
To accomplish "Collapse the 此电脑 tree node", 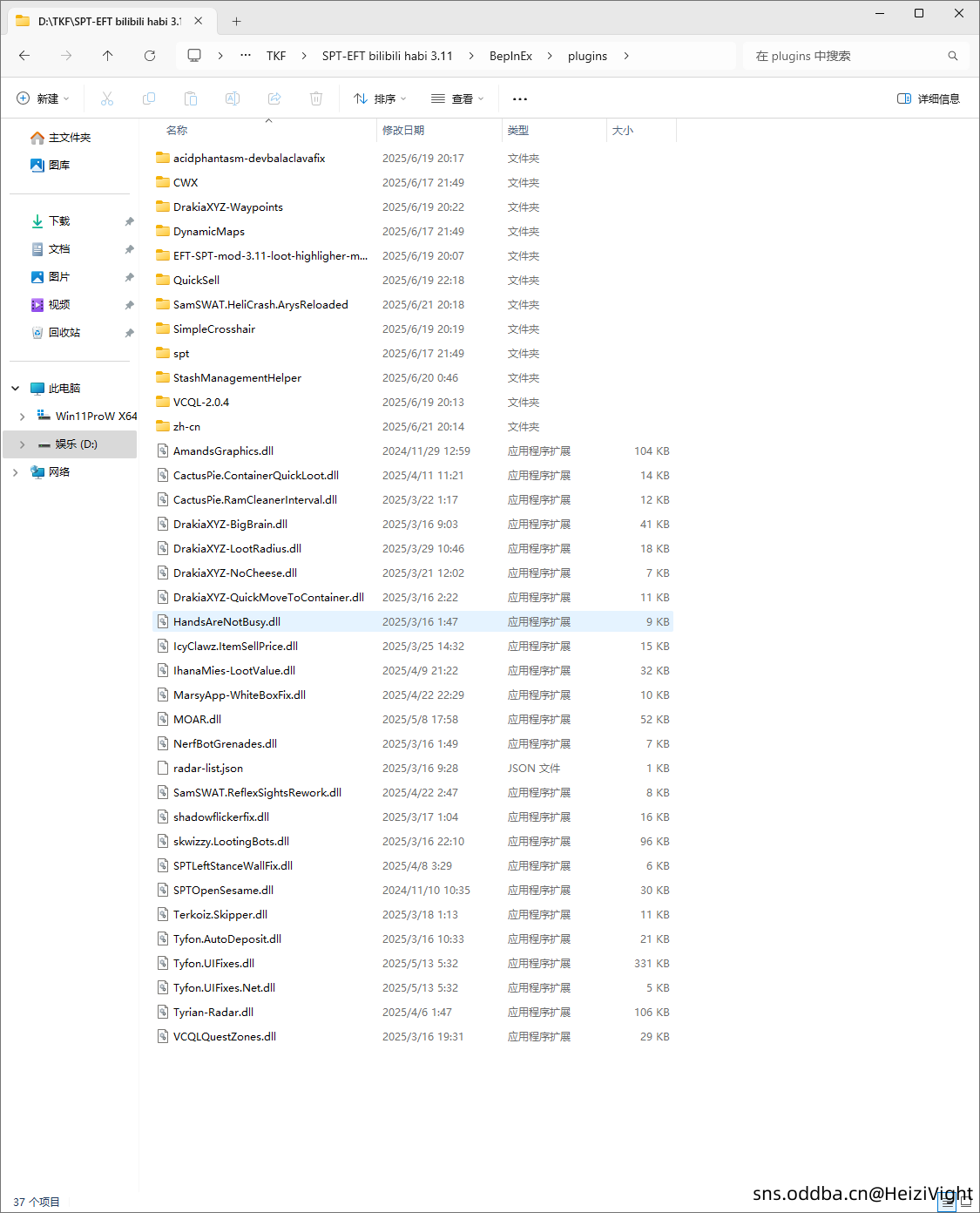I will coord(15,389).
